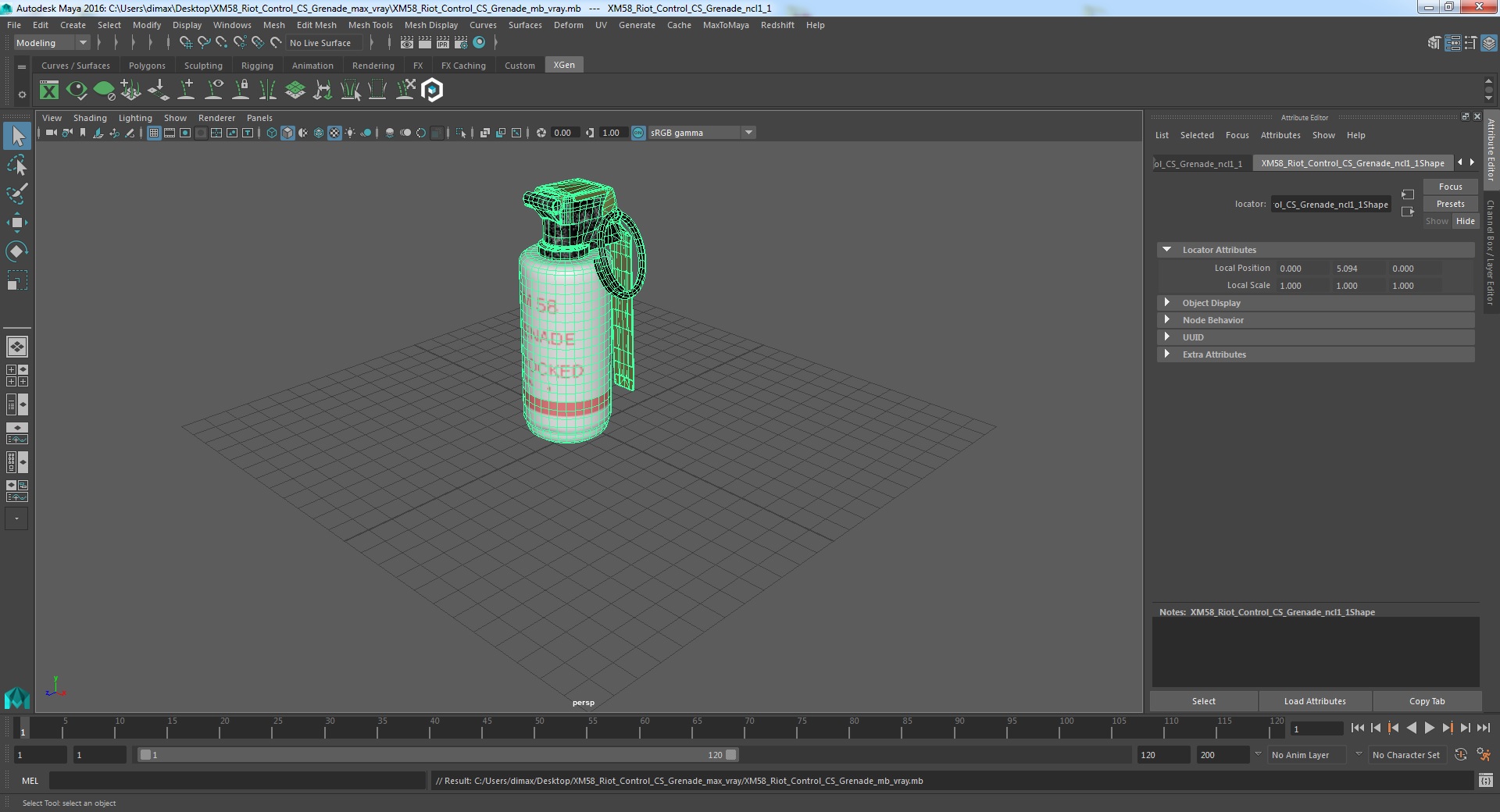Toggle wireframe display mode
This screenshot has height=812, width=1500.
click(x=272, y=133)
